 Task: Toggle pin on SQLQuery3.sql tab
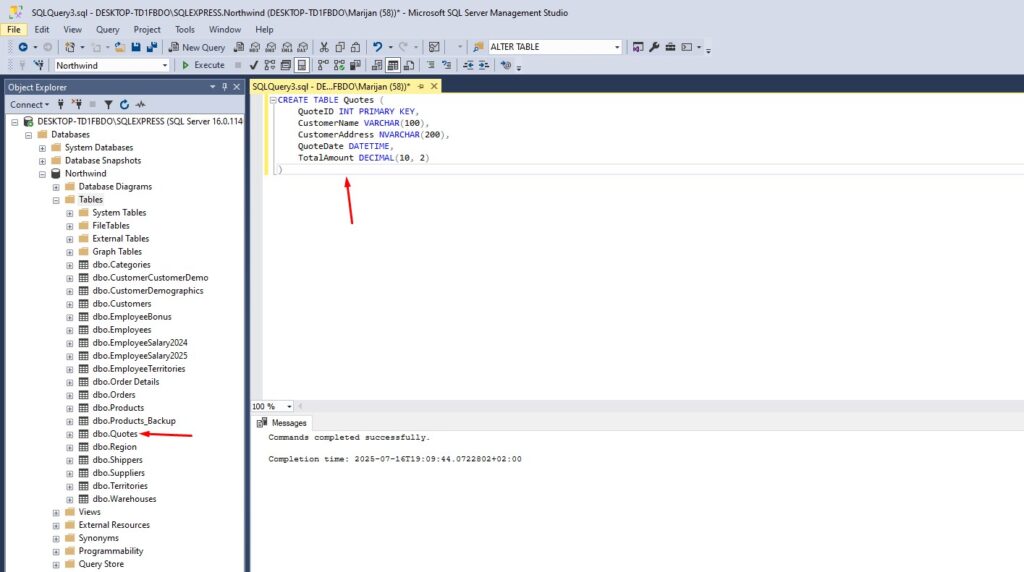[421, 86]
